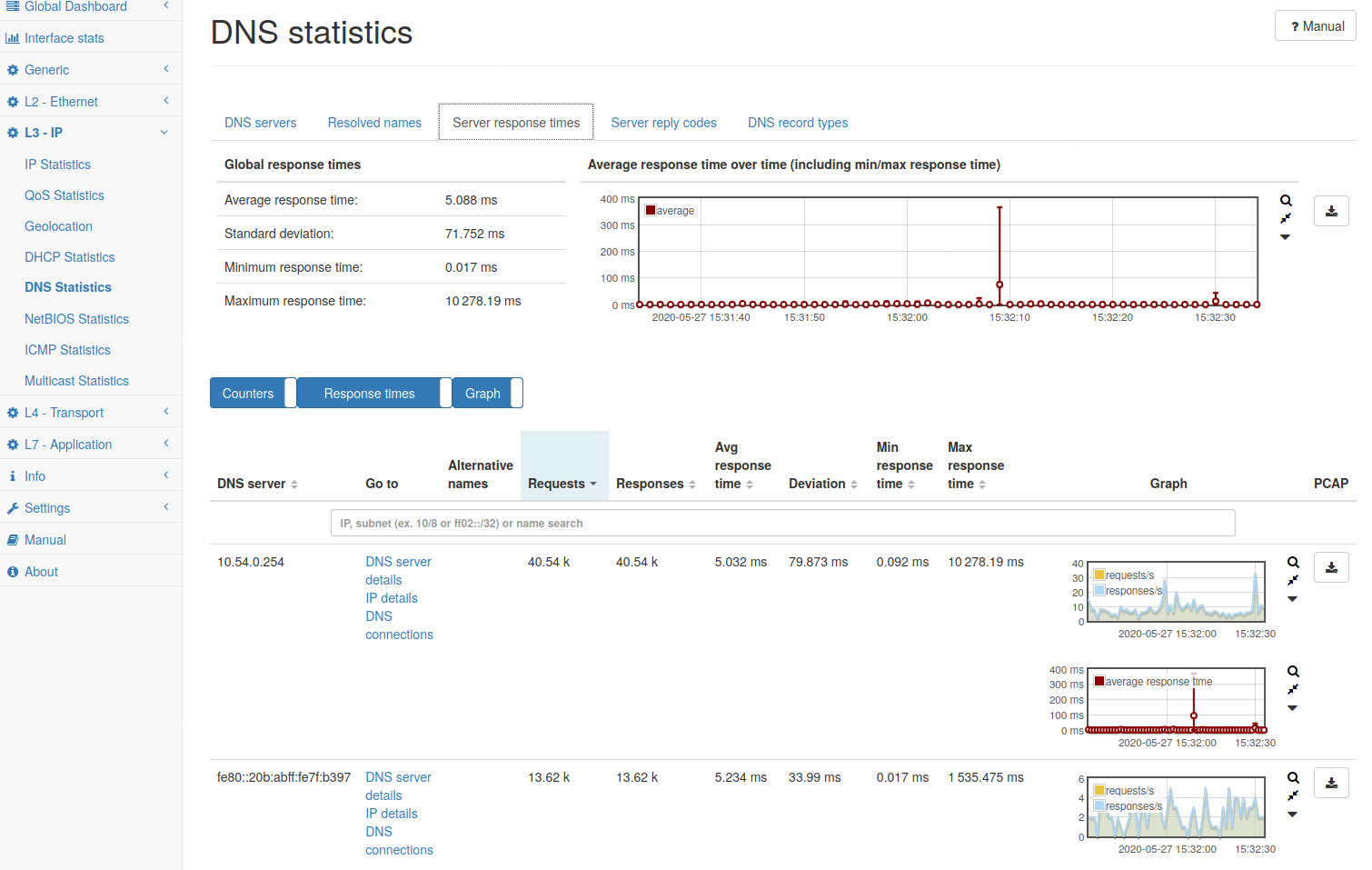Screen dimensions: 1372x870
Task: Open DNS server details for 10.54.0.254
Action: tap(398, 571)
